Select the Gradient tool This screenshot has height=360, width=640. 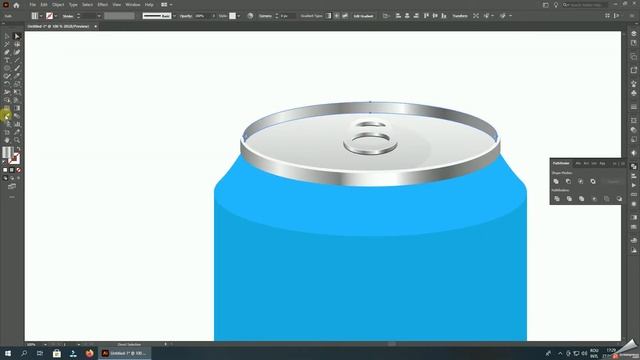17,108
